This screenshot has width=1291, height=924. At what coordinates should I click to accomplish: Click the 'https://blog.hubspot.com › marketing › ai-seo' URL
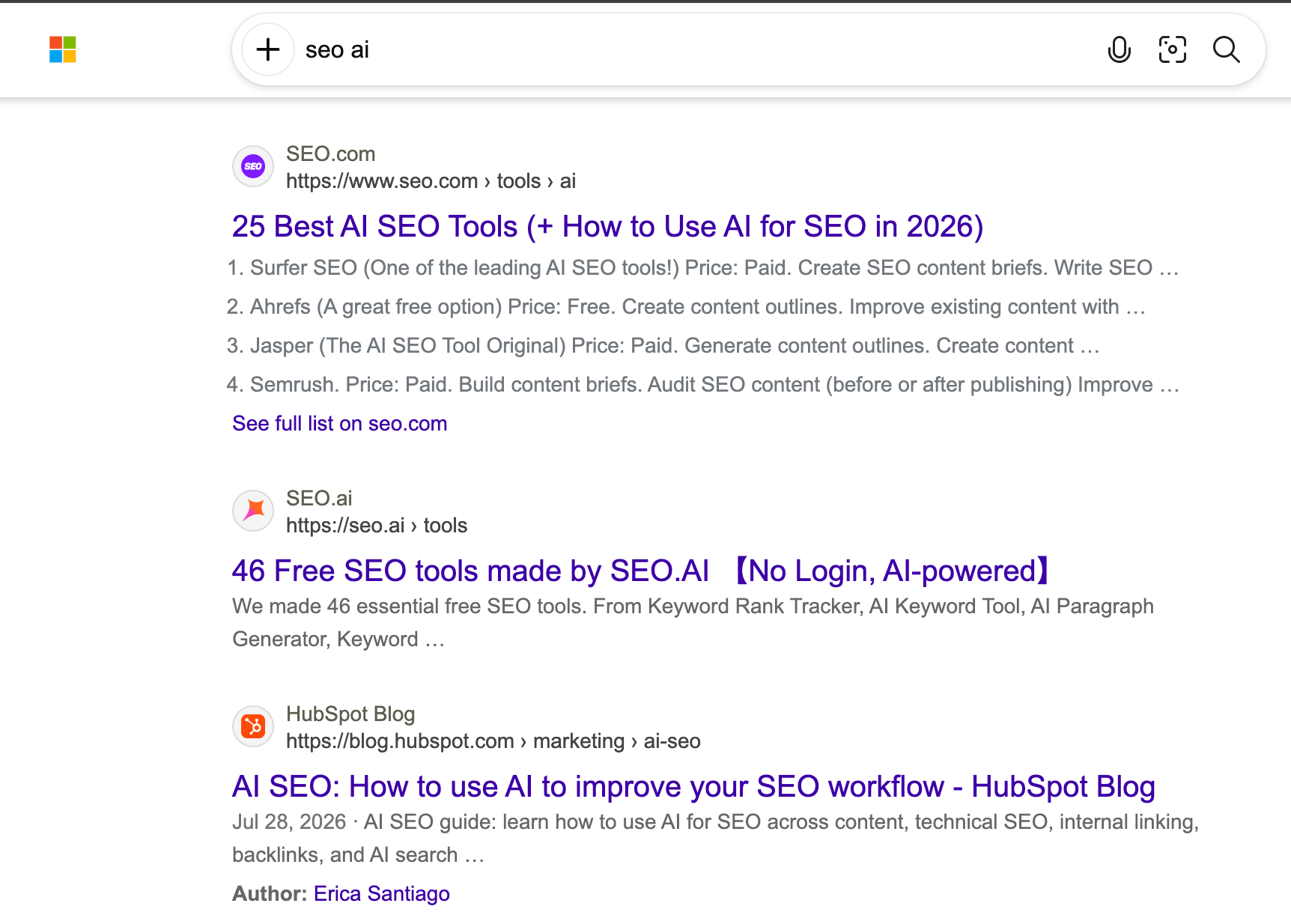pyautogui.click(x=493, y=741)
